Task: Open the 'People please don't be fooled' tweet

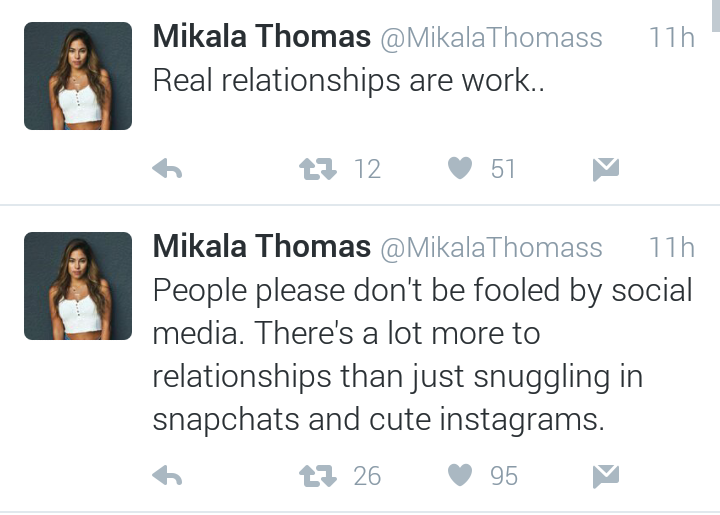Action: tap(422, 355)
